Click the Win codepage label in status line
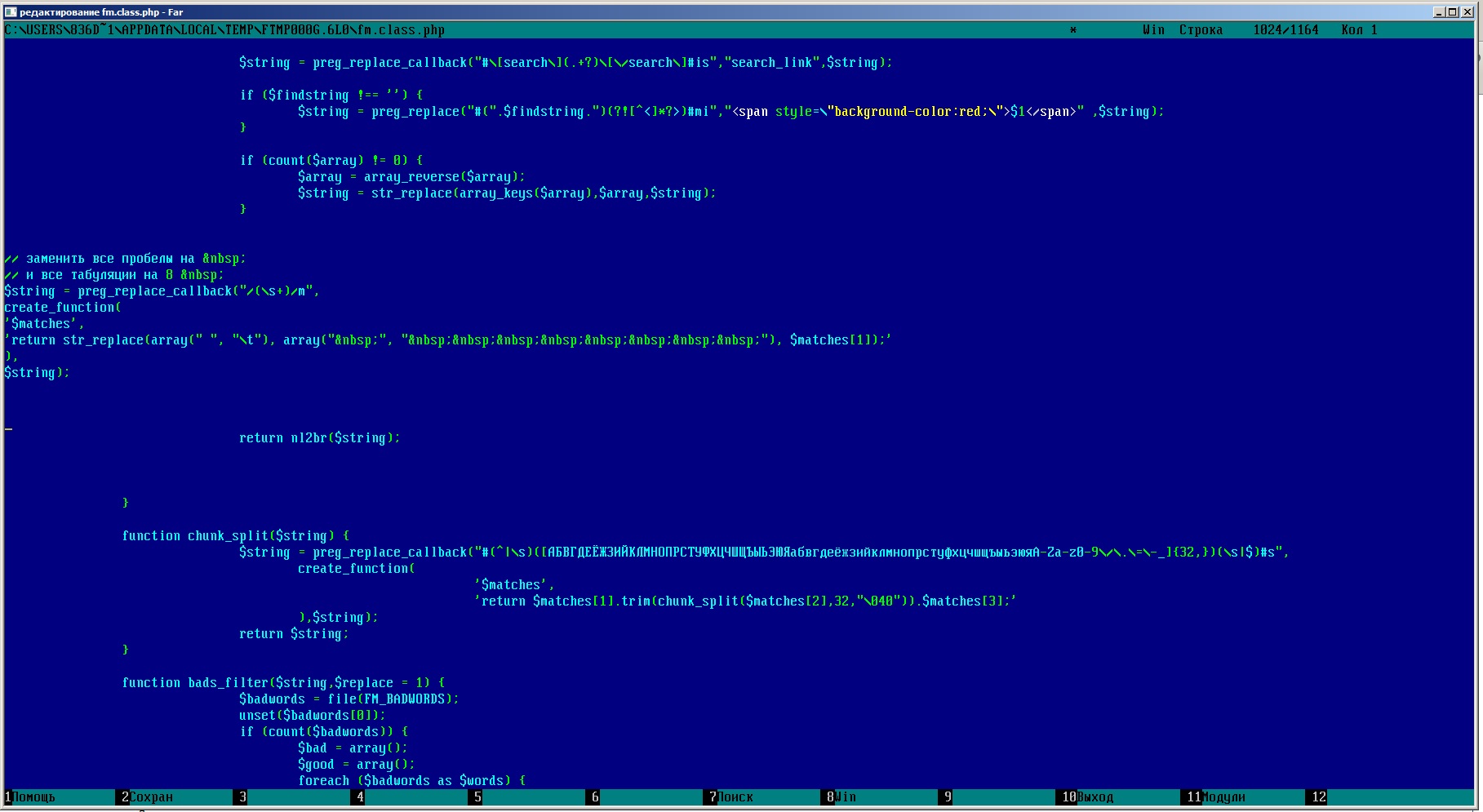Viewport: 1483px width, 812px height. tap(1153, 30)
